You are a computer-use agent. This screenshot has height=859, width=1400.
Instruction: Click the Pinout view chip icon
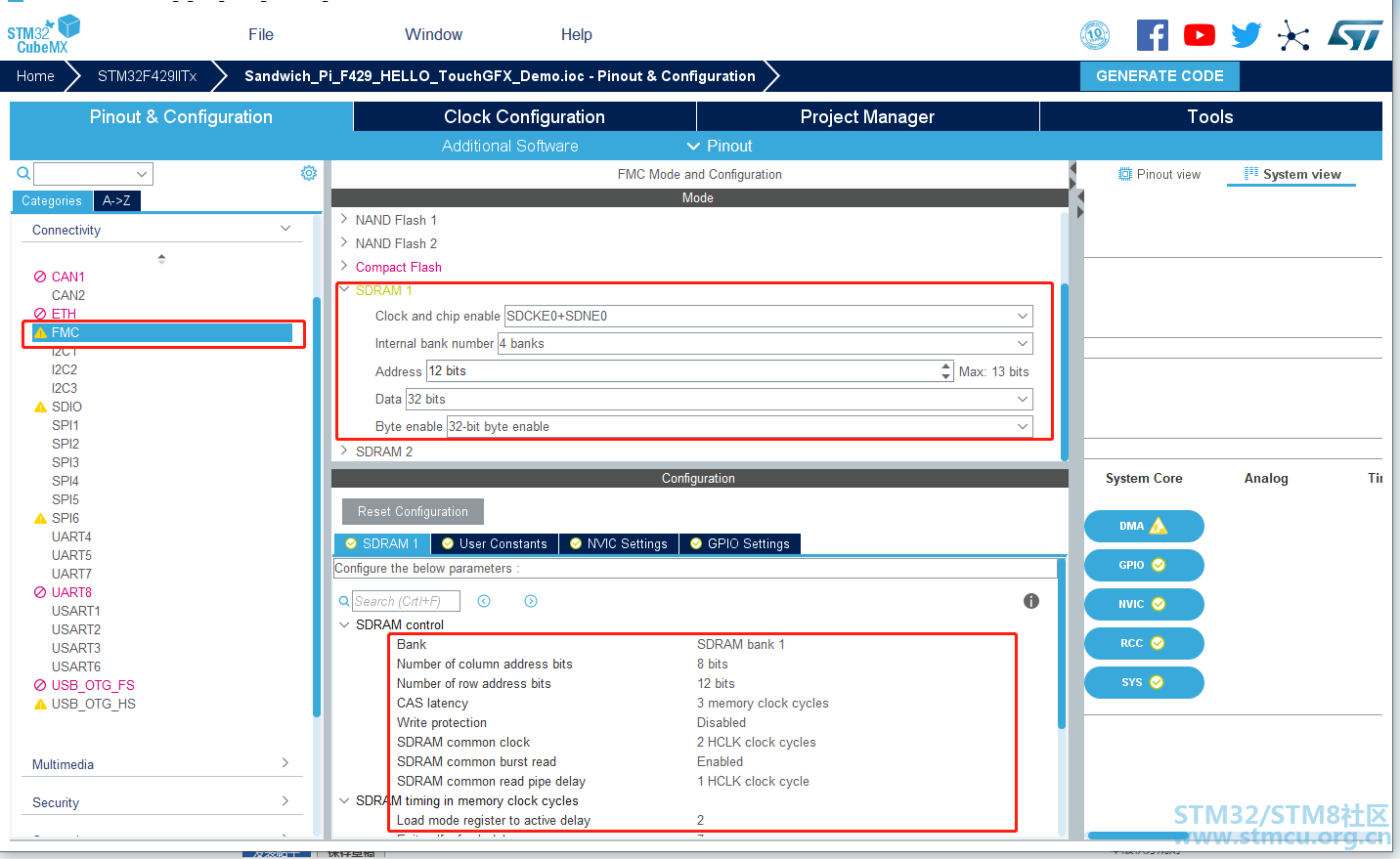pos(1124,174)
